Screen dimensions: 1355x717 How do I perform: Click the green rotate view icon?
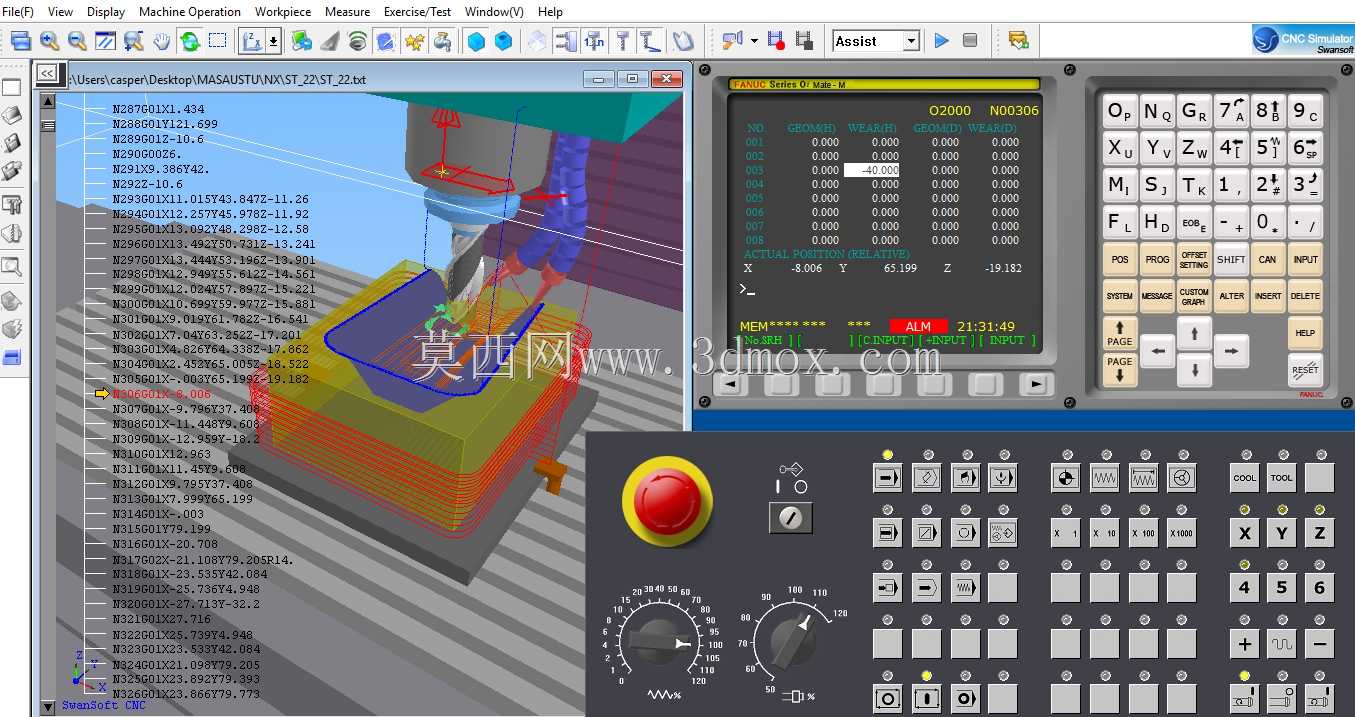(x=189, y=41)
